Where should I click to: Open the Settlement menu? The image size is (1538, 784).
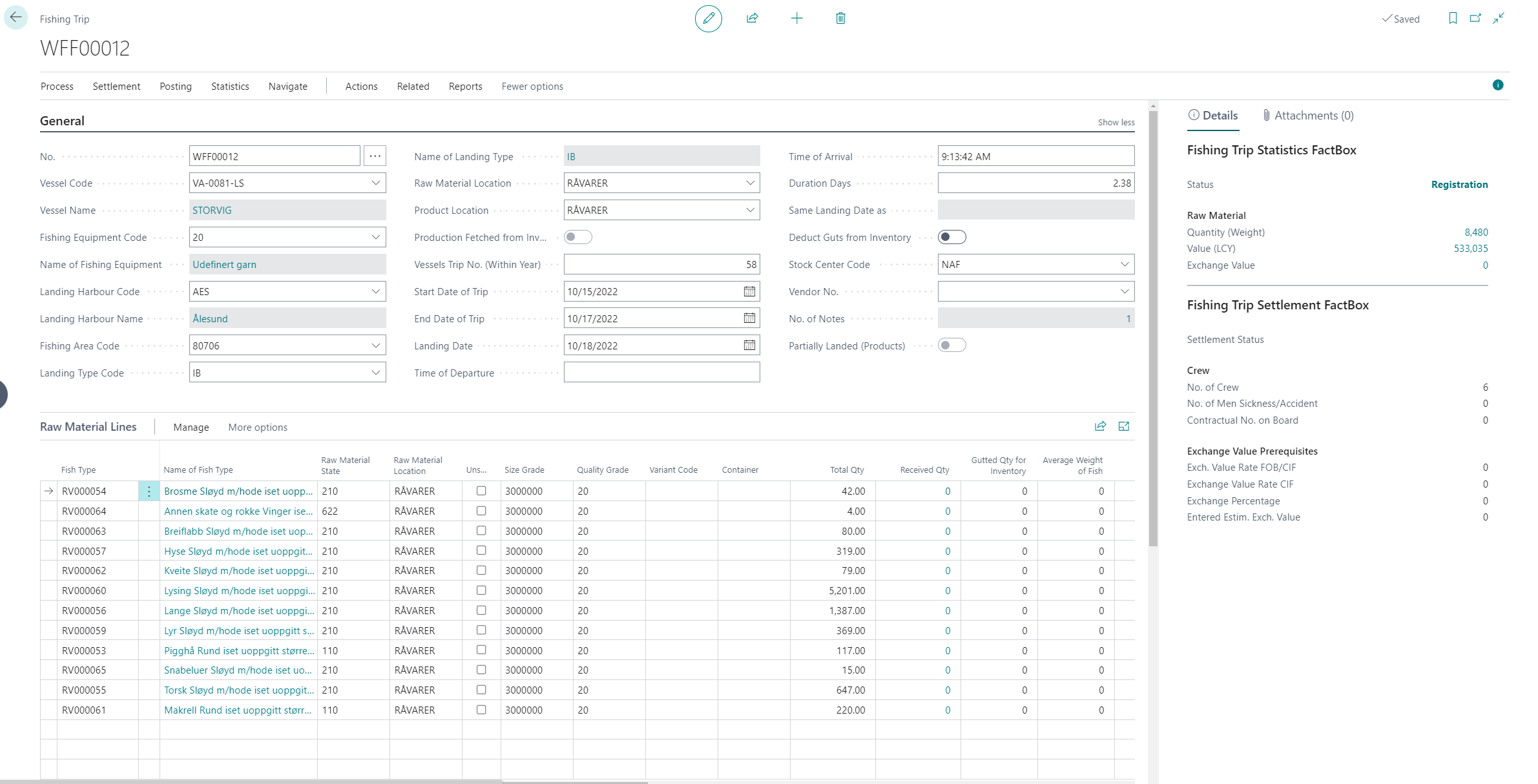(x=116, y=87)
